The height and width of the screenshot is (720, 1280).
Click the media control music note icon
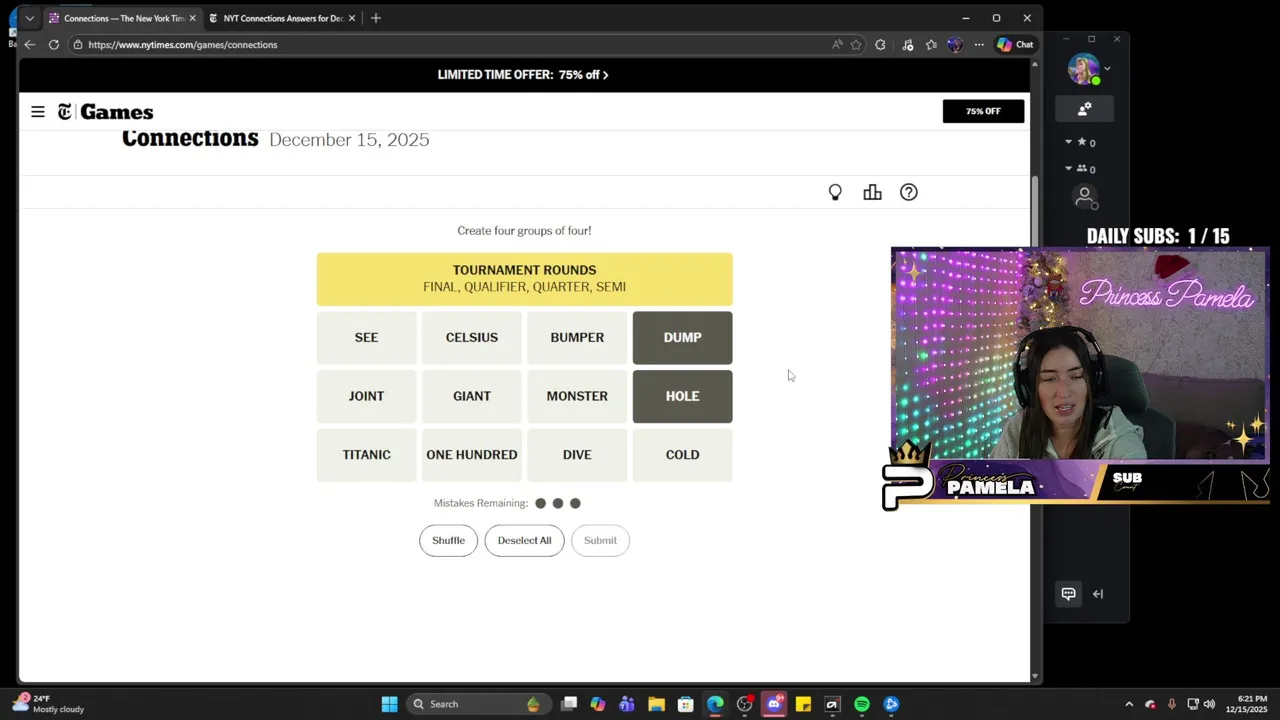click(x=907, y=44)
